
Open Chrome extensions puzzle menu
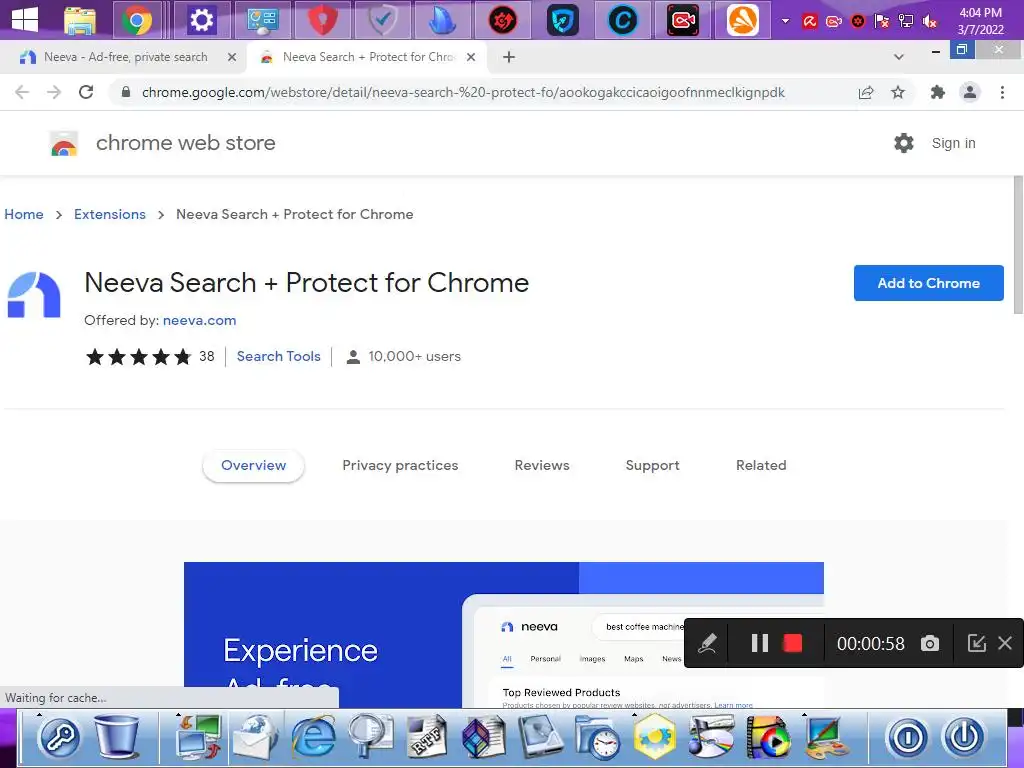(x=938, y=92)
